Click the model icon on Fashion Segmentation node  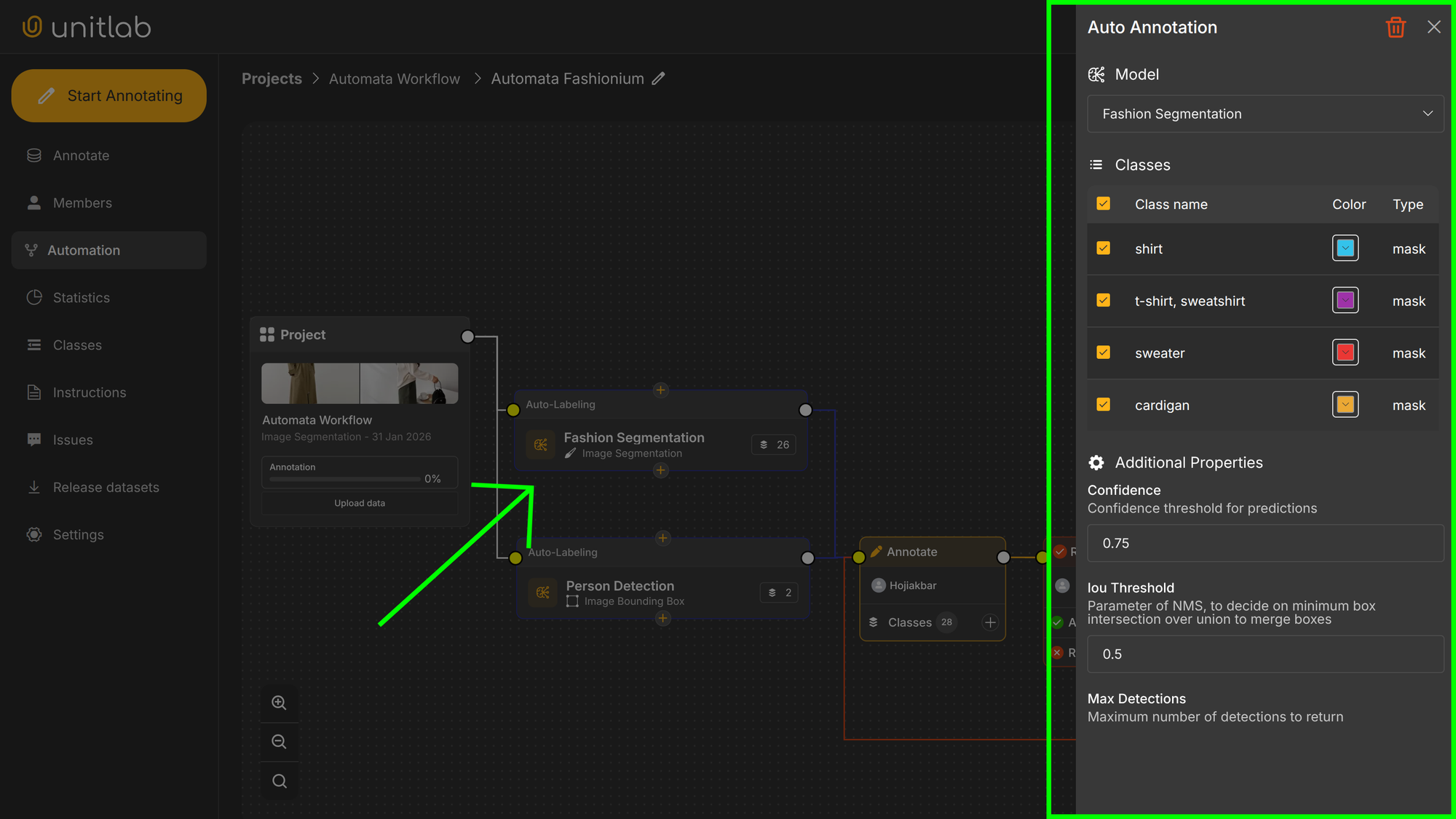click(540, 444)
